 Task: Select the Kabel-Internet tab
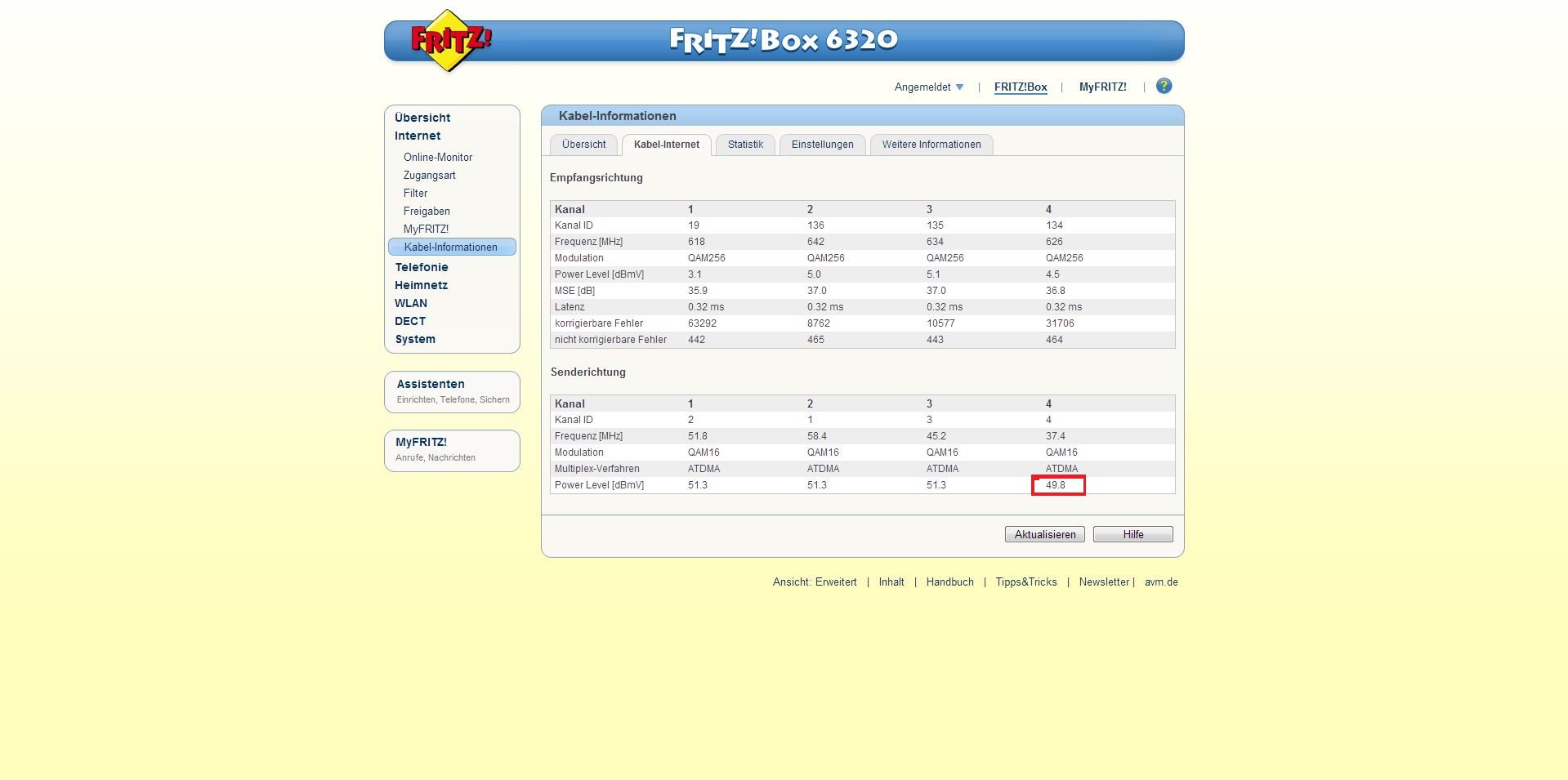(x=666, y=145)
